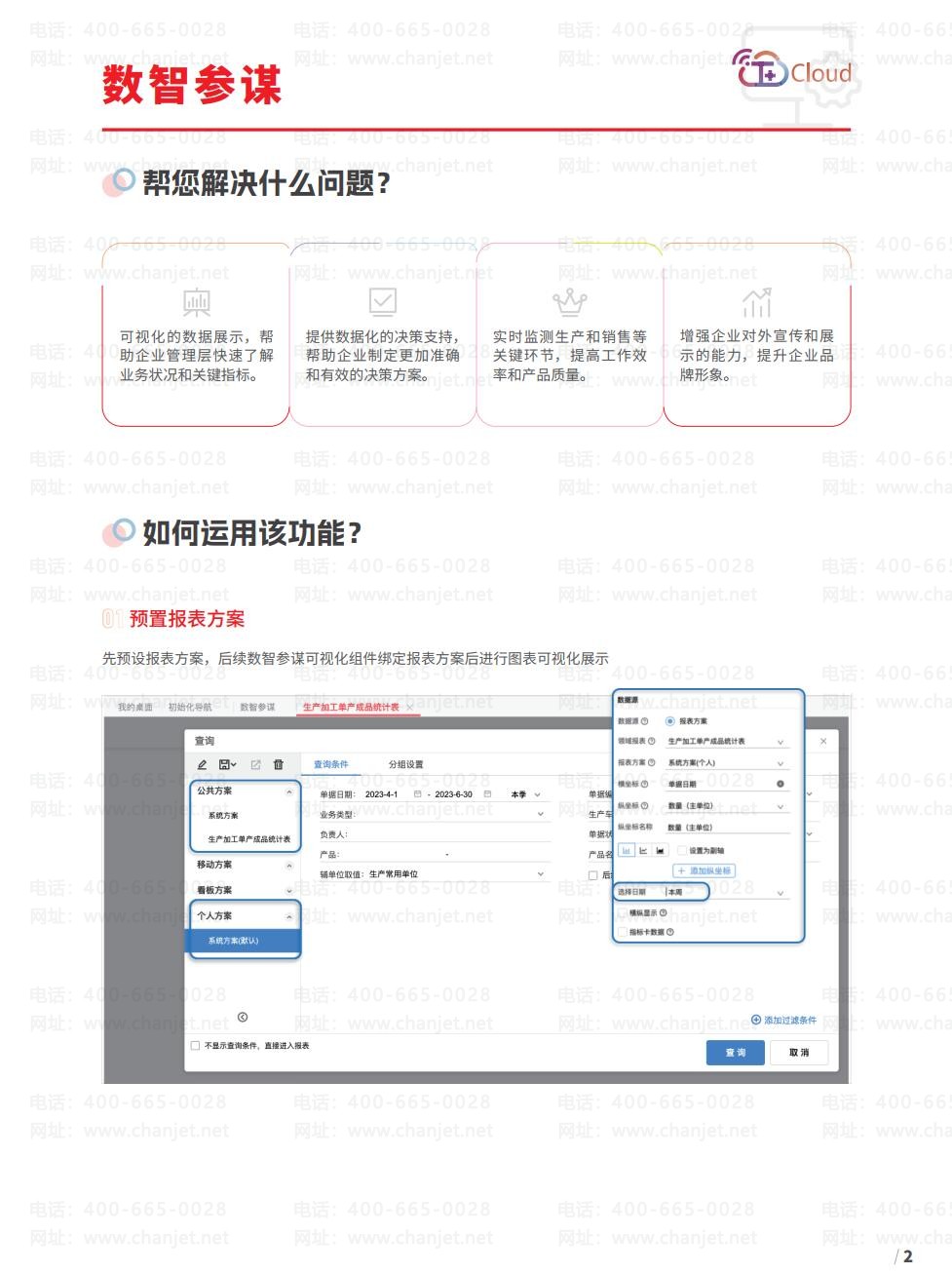
Task: Expand the 看板方案 section chevron
Action: [288, 891]
